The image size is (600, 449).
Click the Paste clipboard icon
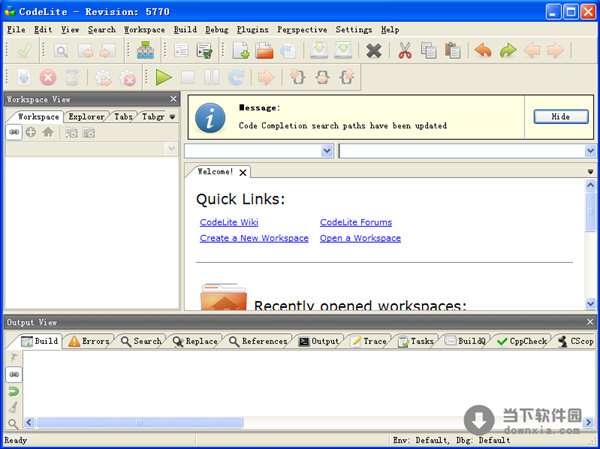coord(453,51)
